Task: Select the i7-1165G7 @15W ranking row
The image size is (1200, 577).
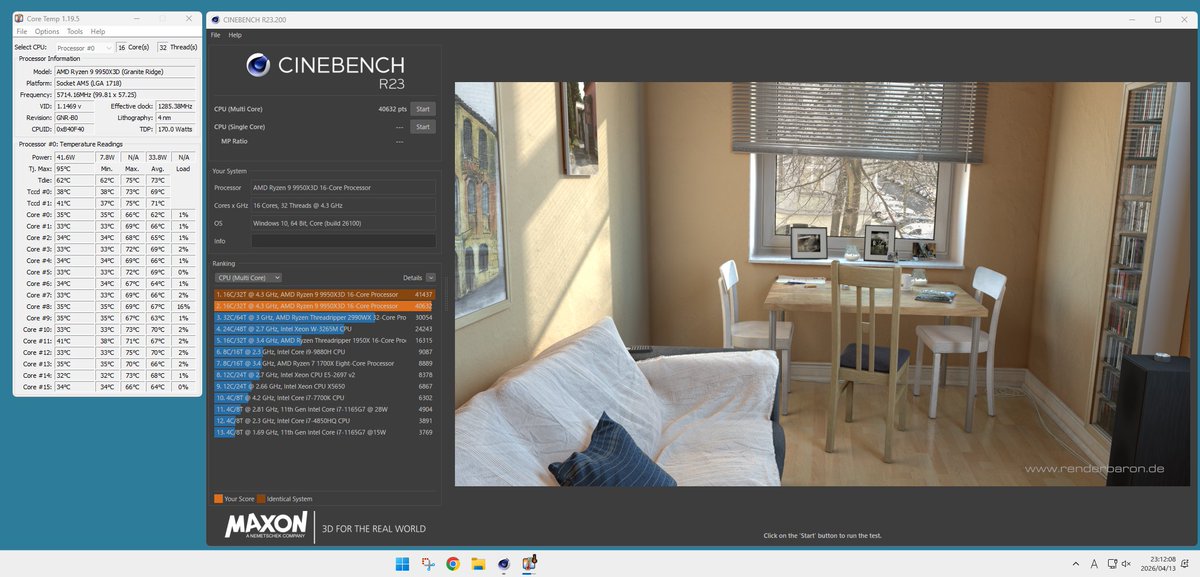Action: point(325,432)
